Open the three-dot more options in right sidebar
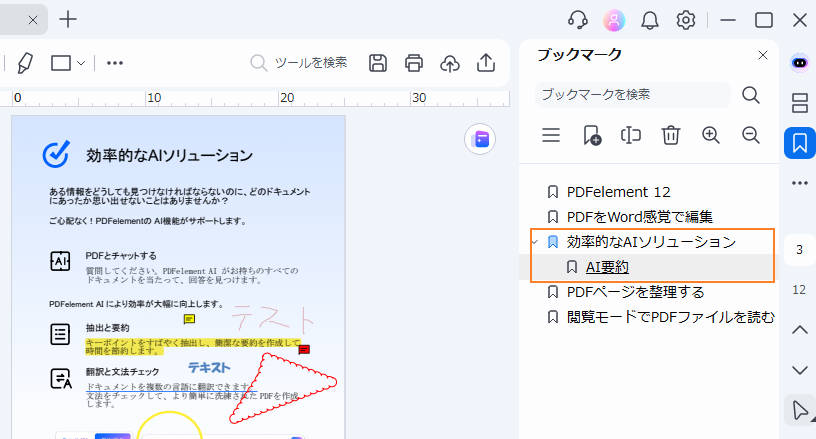 coord(800,183)
